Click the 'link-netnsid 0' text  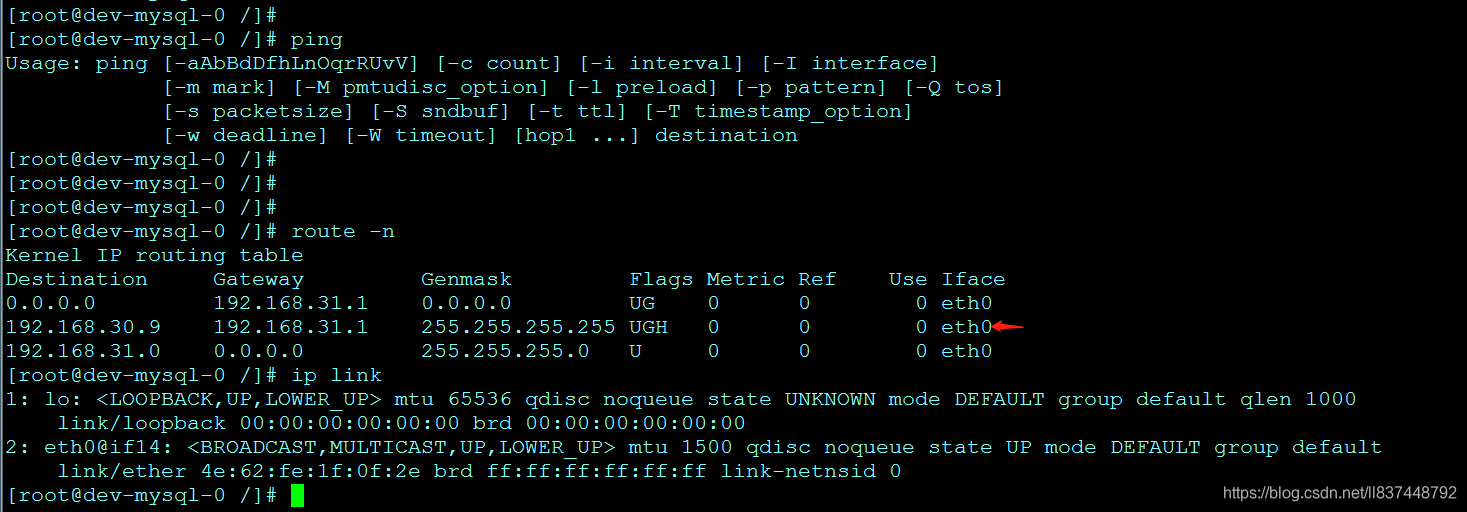click(810, 471)
